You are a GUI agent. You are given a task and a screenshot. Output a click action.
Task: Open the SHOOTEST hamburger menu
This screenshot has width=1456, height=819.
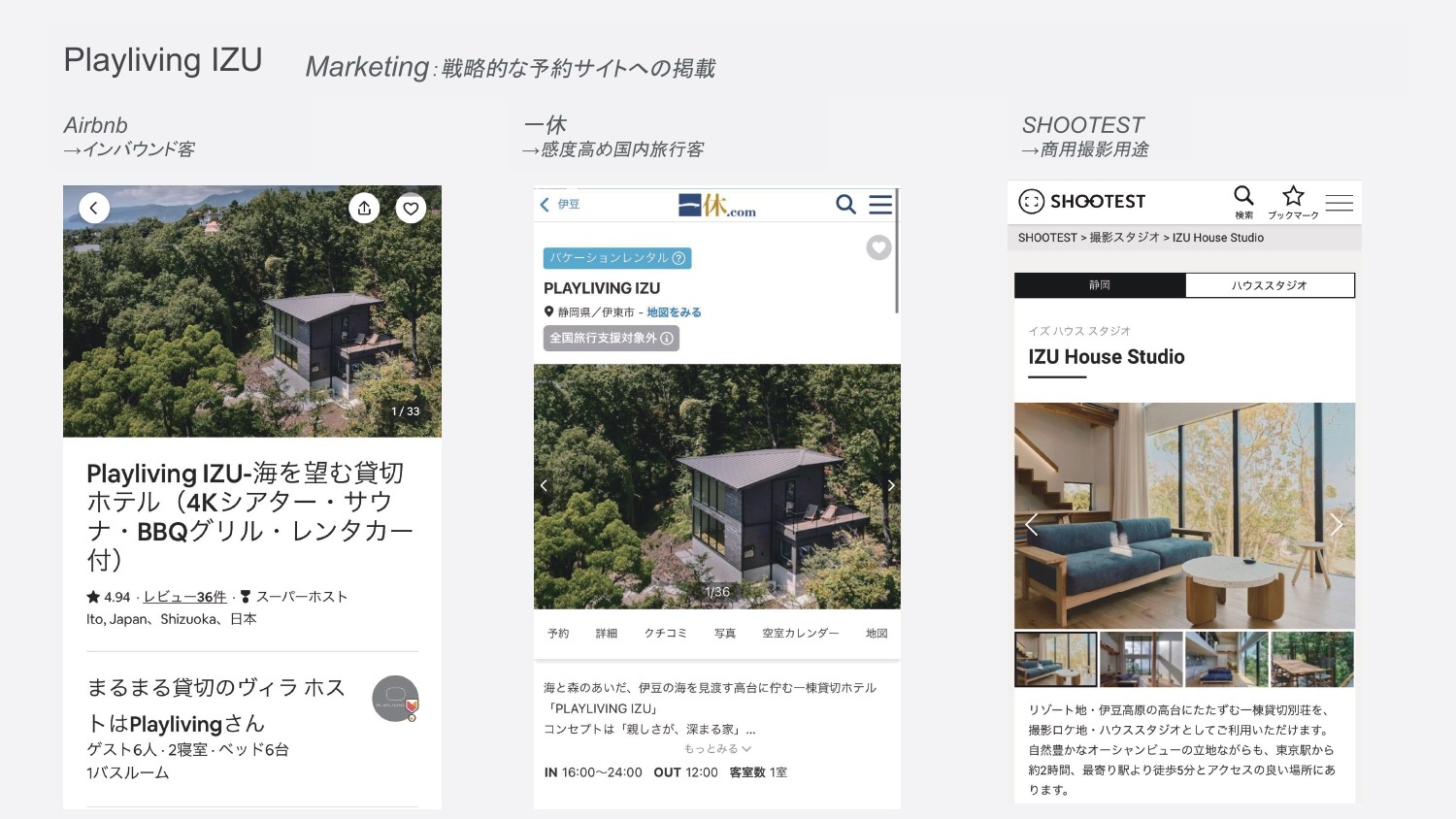(x=1340, y=202)
